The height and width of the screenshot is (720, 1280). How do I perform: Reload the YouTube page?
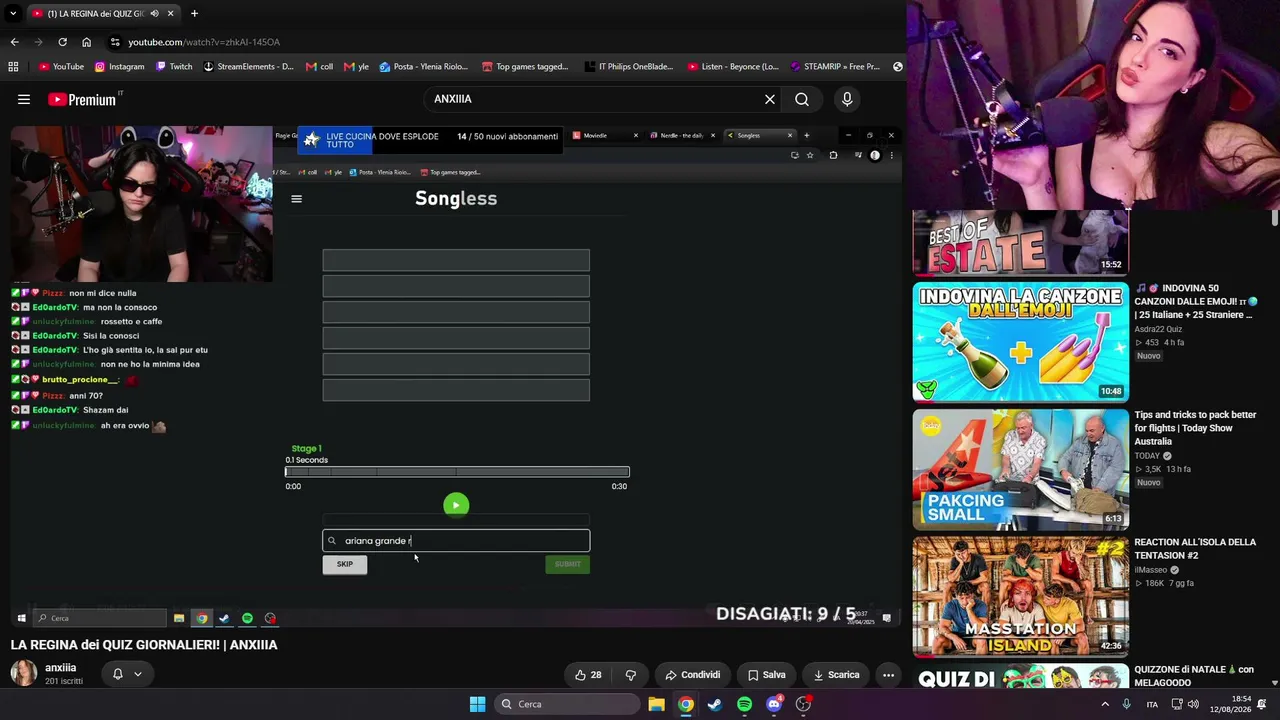coord(62,42)
